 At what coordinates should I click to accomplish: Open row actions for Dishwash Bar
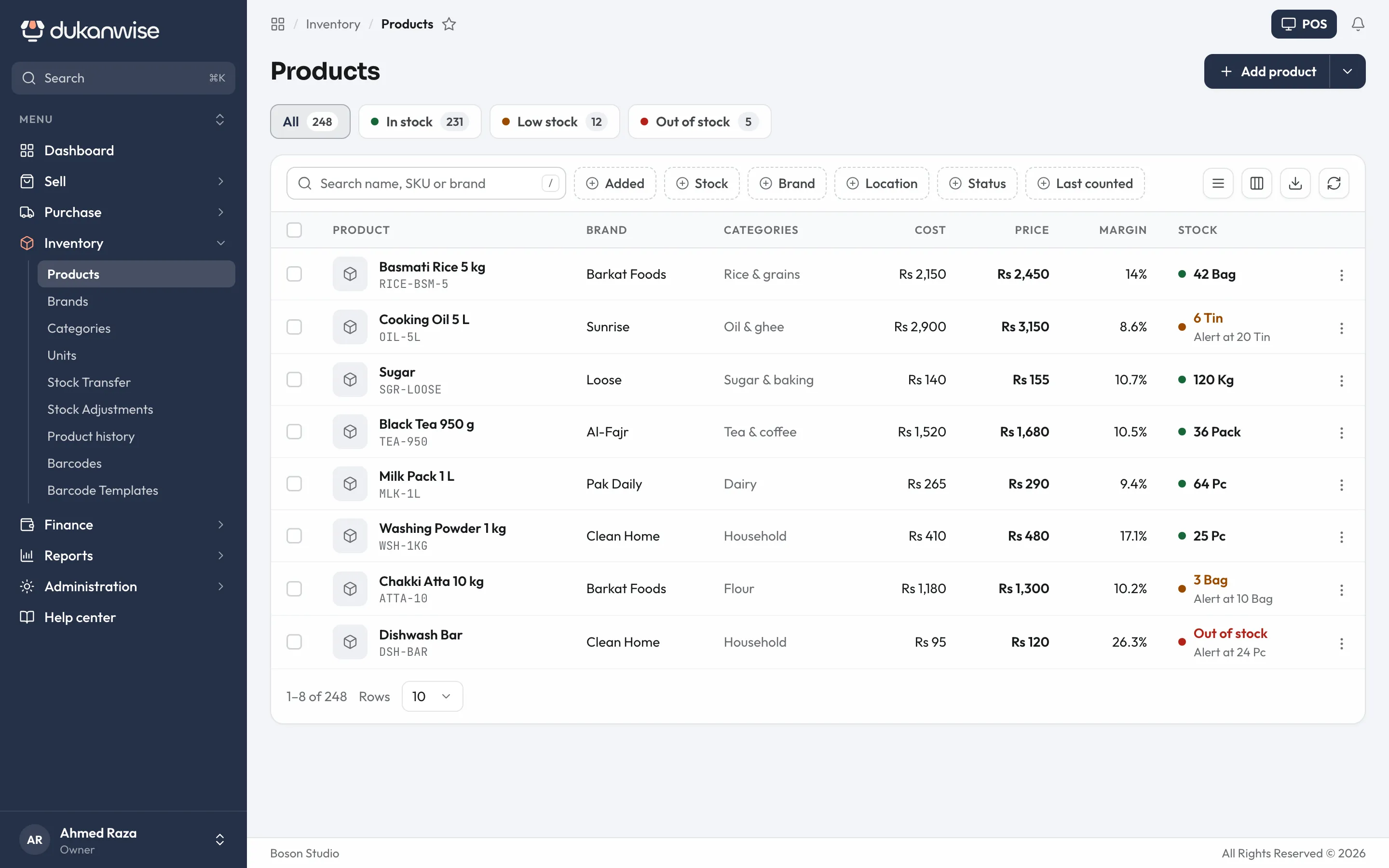[x=1341, y=643]
